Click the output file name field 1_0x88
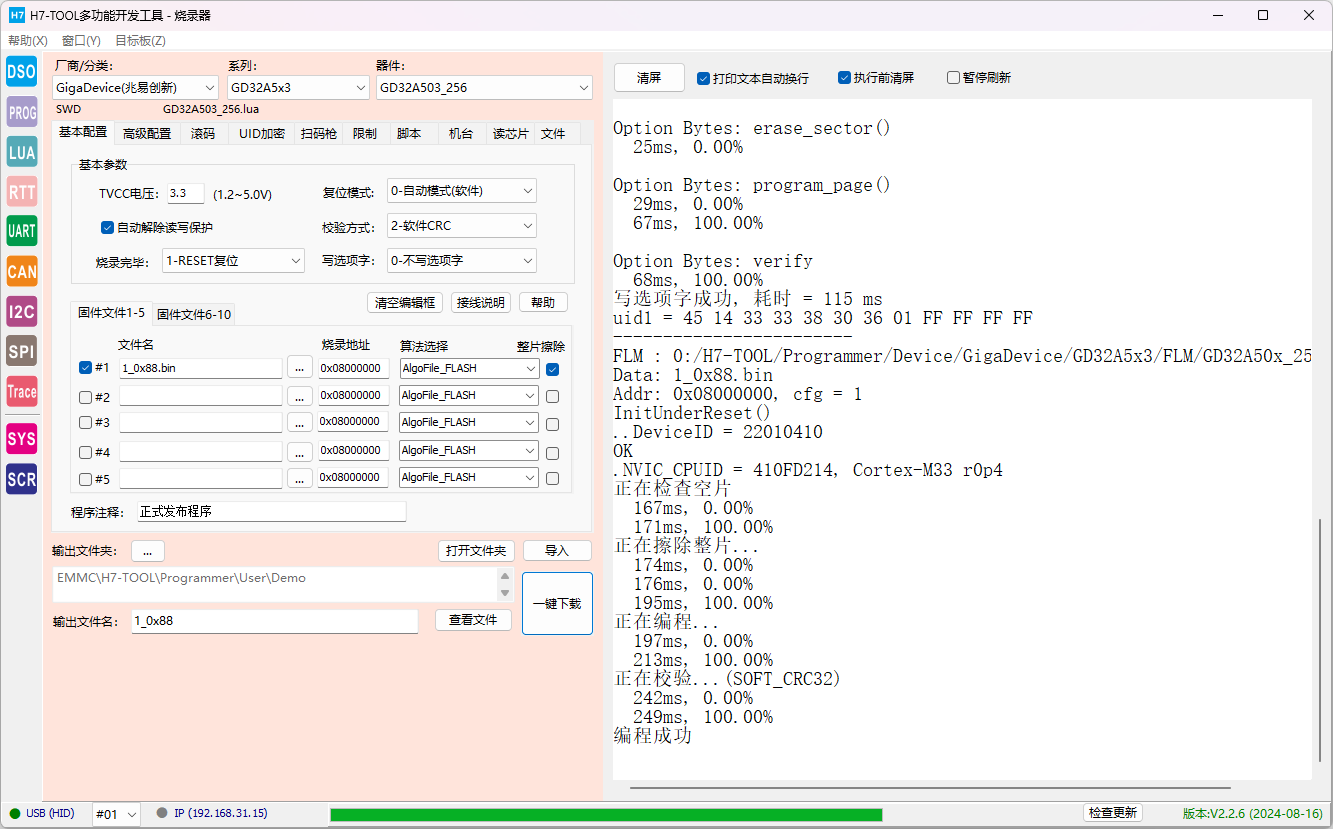This screenshot has width=1333, height=829. tap(275, 621)
